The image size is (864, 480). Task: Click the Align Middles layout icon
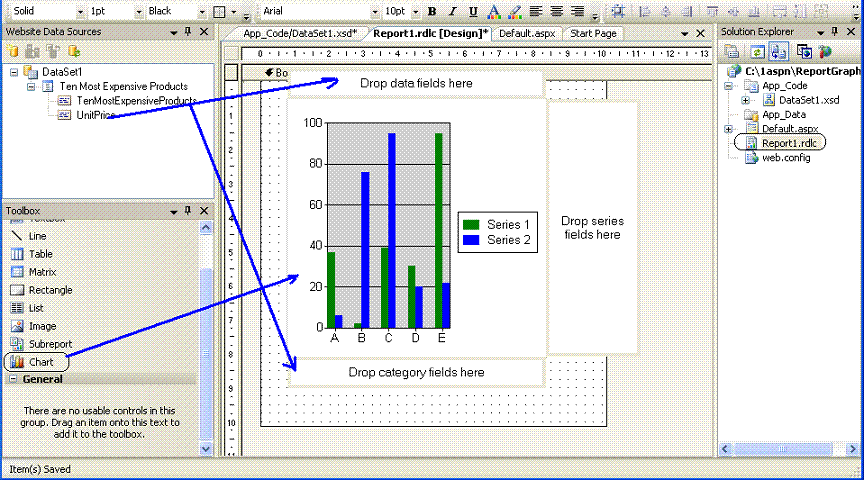tap(733, 11)
